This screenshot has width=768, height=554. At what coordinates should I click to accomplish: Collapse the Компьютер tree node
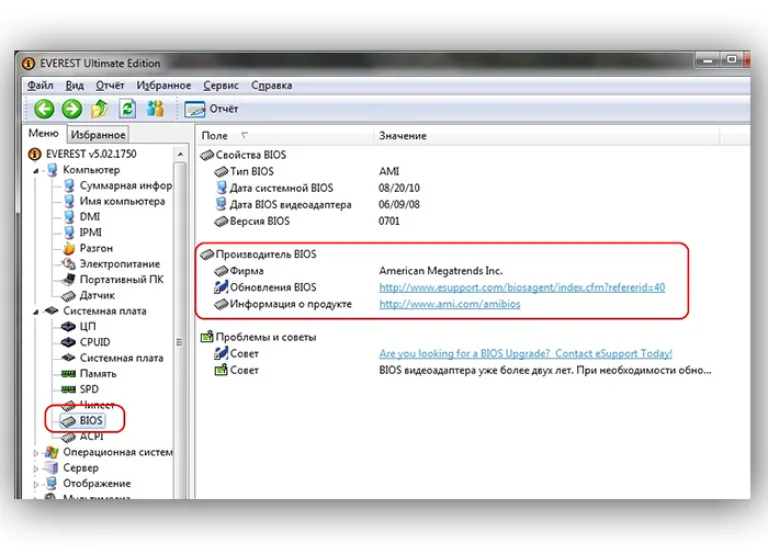(x=36, y=171)
